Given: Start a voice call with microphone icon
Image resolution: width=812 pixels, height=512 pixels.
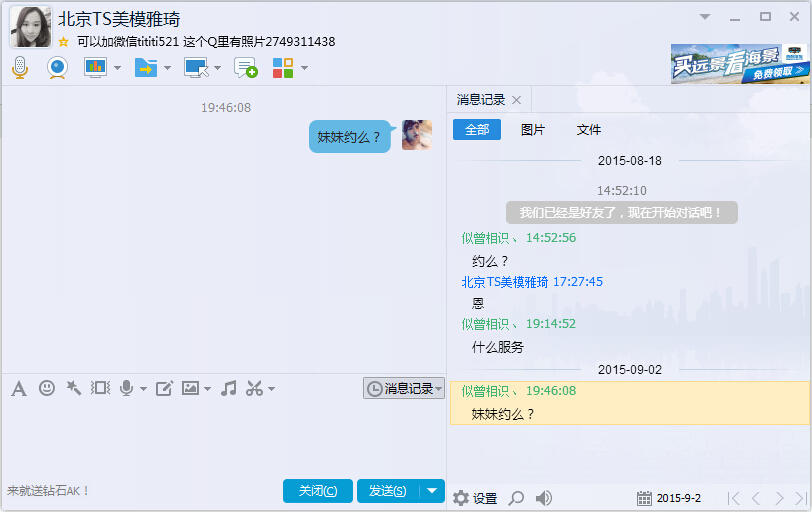Looking at the screenshot, I should coord(20,67).
